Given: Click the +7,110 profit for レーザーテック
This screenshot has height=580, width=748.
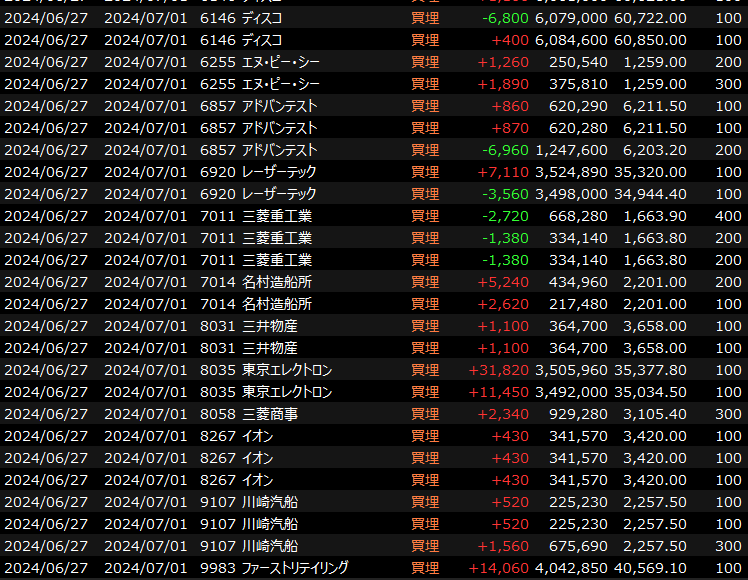Looking at the screenshot, I should point(503,172).
